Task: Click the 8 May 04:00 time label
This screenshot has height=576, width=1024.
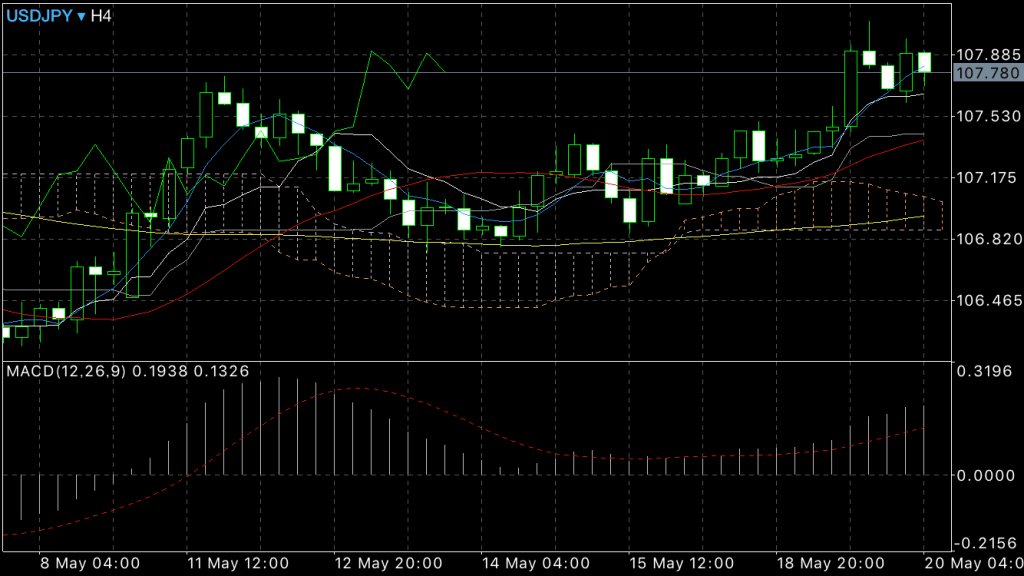Action: pos(89,563)
